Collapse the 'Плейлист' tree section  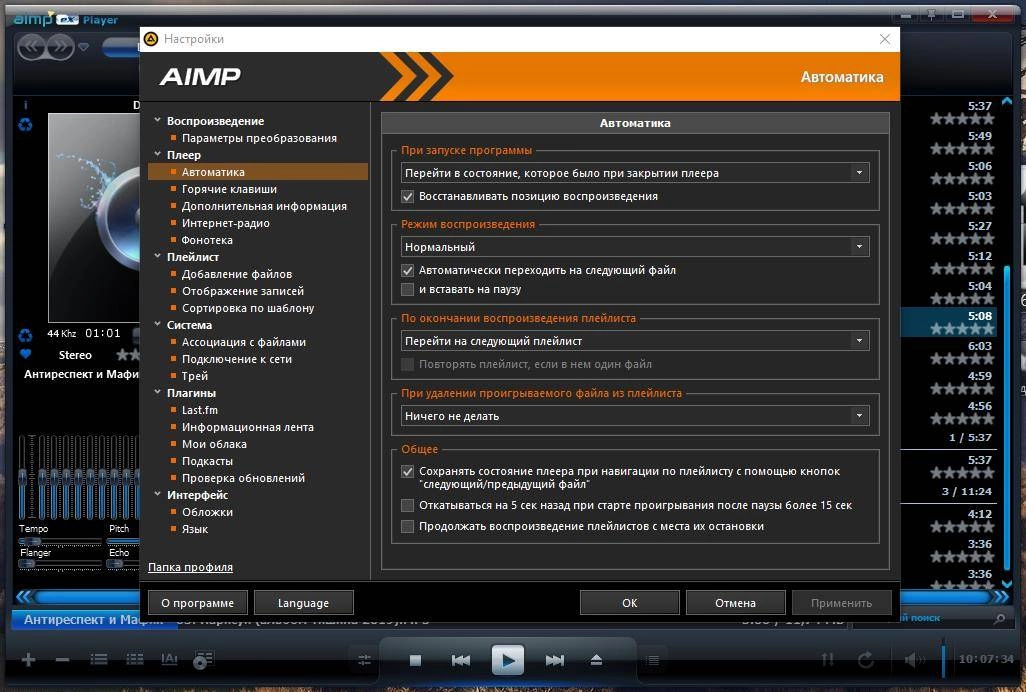click(x=158, y=256)
